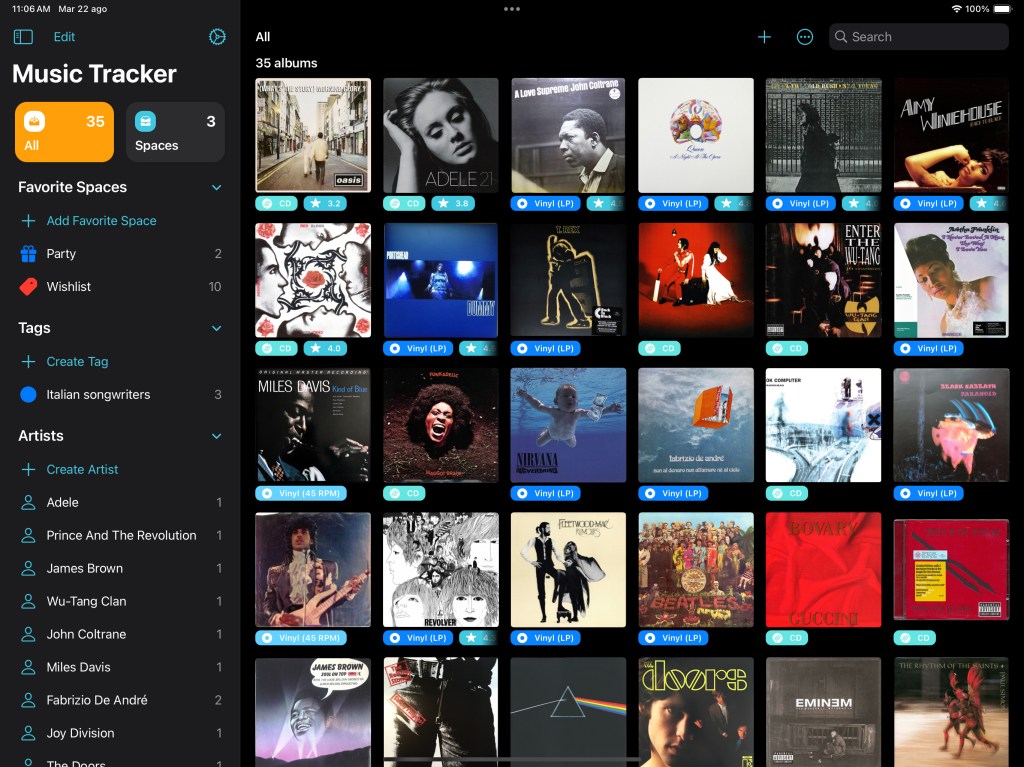Viewport: 1024px width, 767px height.
Task: Click the Adele person icon
Action: coord(28,502)
